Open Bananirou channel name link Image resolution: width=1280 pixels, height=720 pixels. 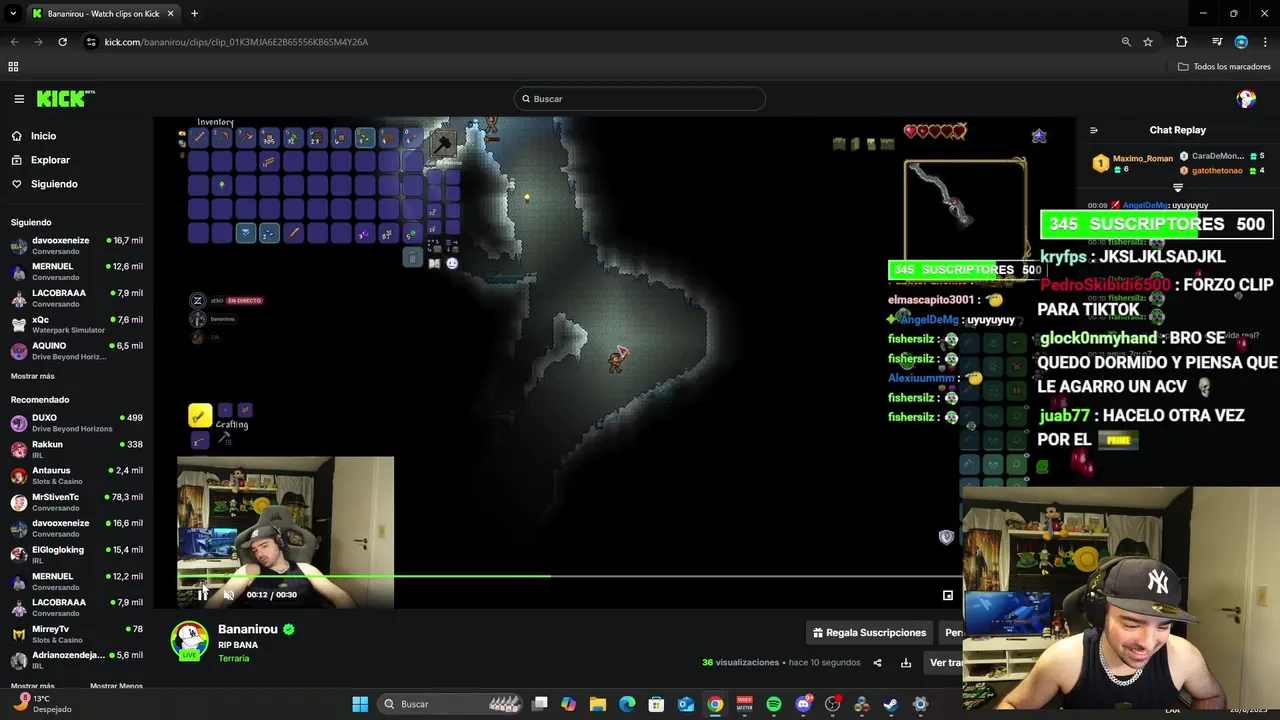pos(247,629)
